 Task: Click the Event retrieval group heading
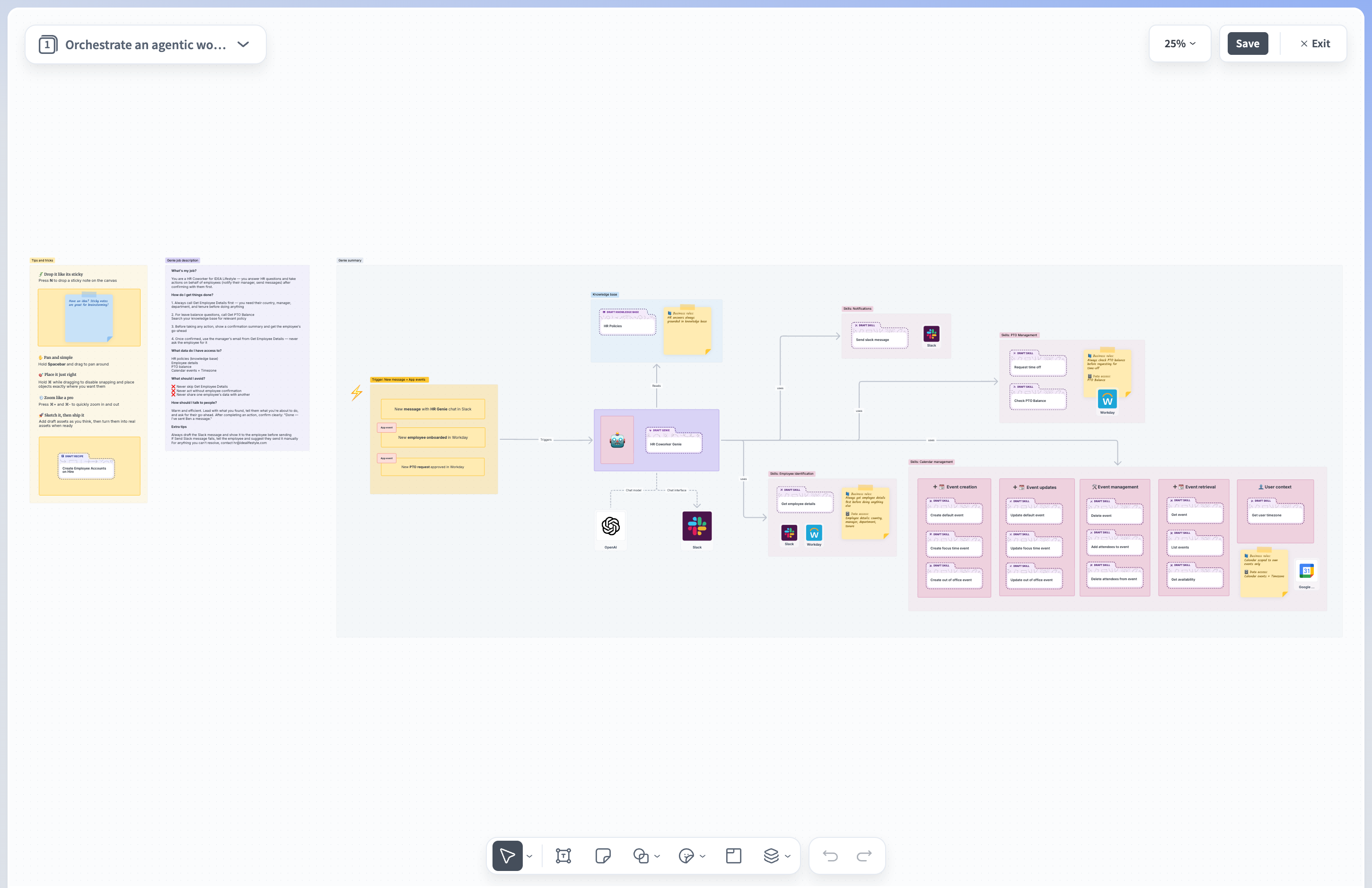pyautogui.click(x=1195, y=487)
